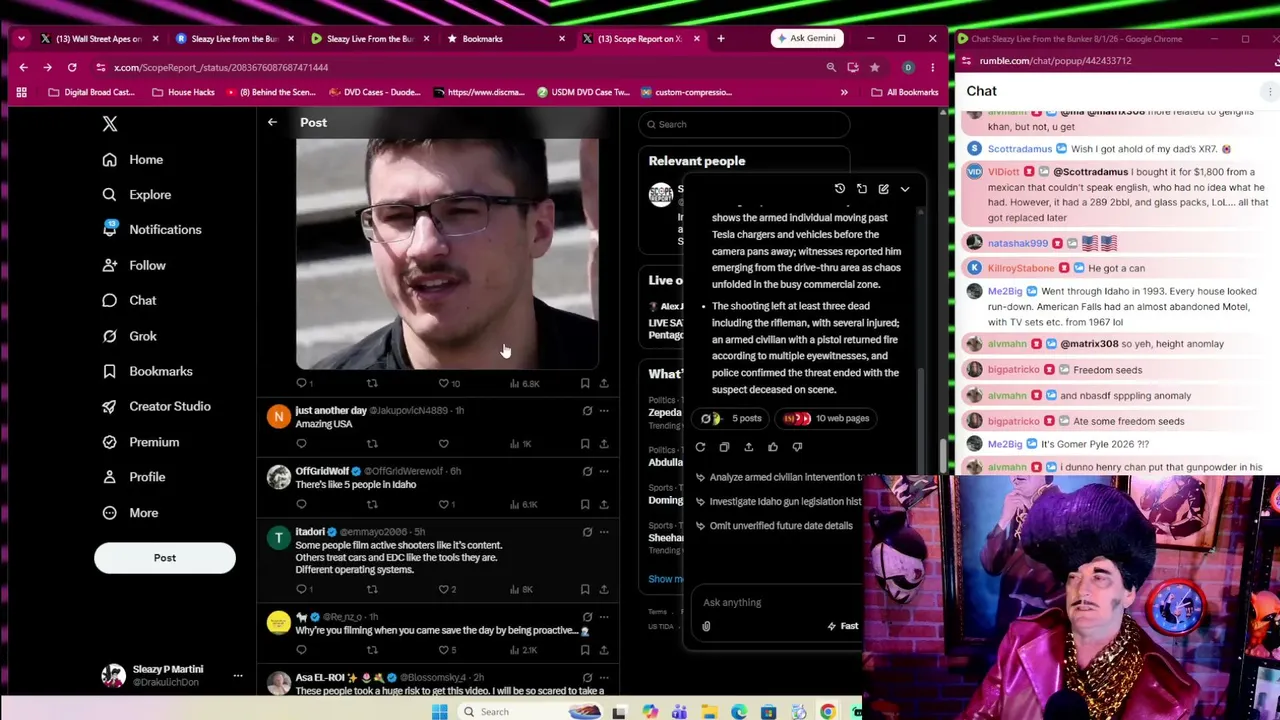Like itadori's reply
This screenshot has width=1280, height=720.
[x=447, y=589]
